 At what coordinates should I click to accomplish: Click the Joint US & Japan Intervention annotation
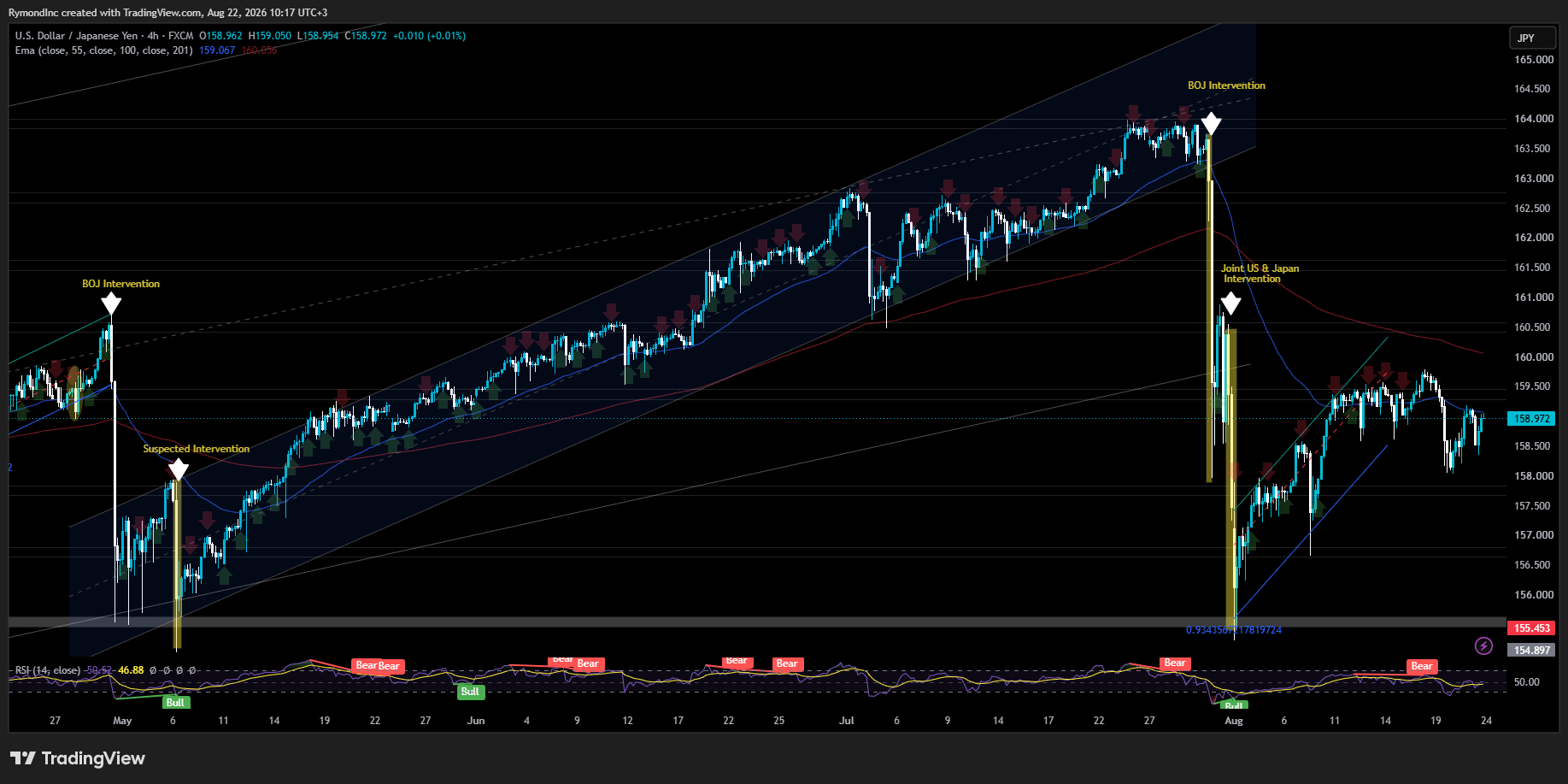click(x=1260, y=274)
